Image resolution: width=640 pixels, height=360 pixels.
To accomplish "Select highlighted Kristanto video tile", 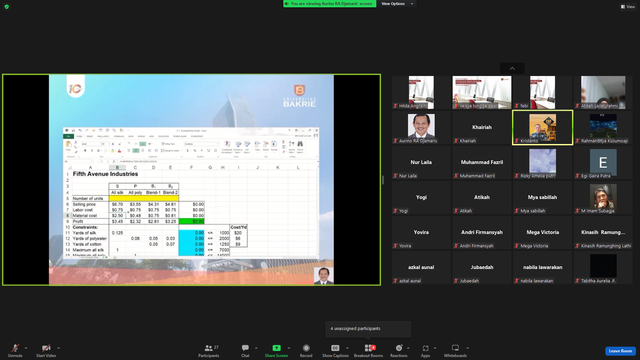I will coord(542,127).
